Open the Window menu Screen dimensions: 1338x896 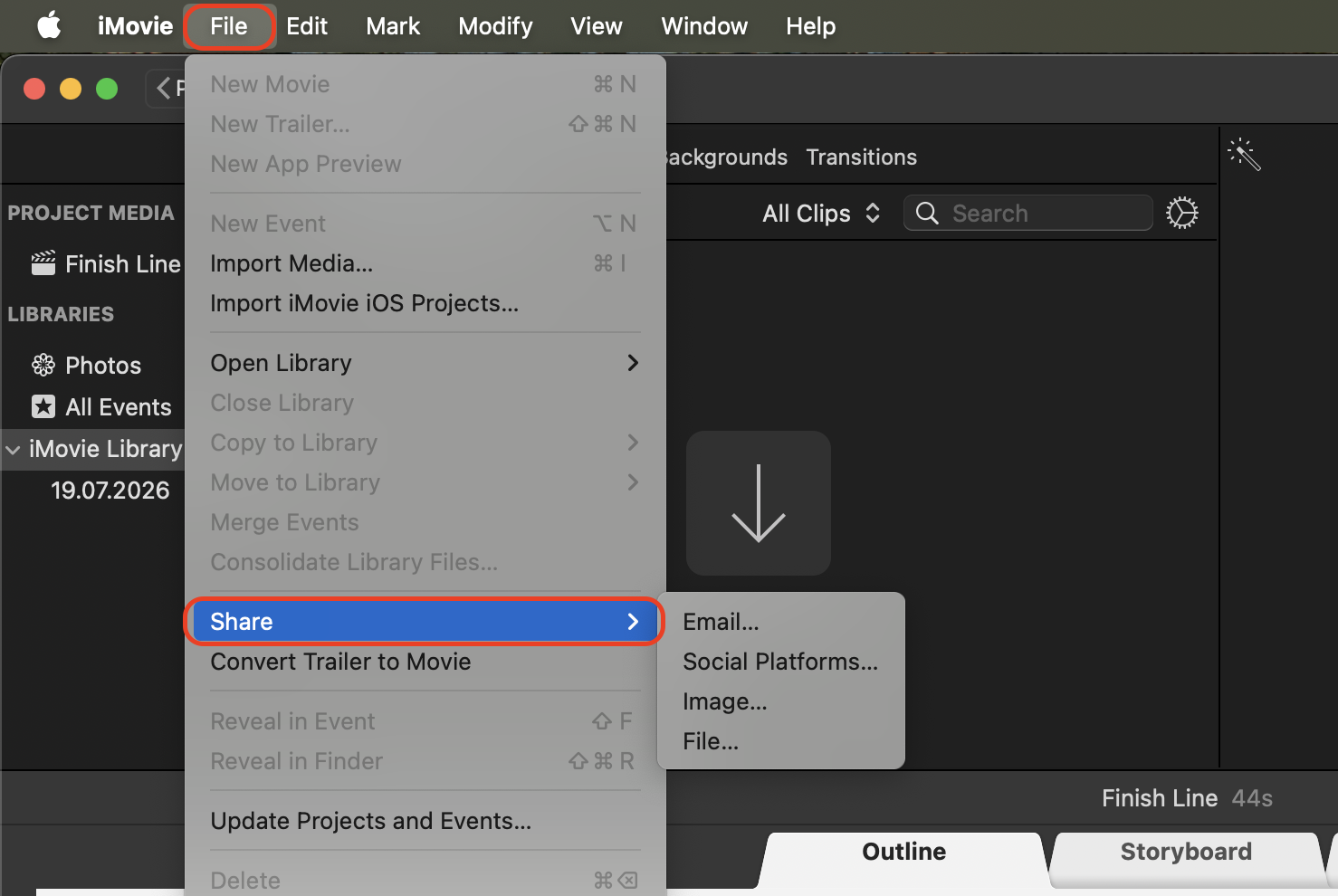click(704, 26)
